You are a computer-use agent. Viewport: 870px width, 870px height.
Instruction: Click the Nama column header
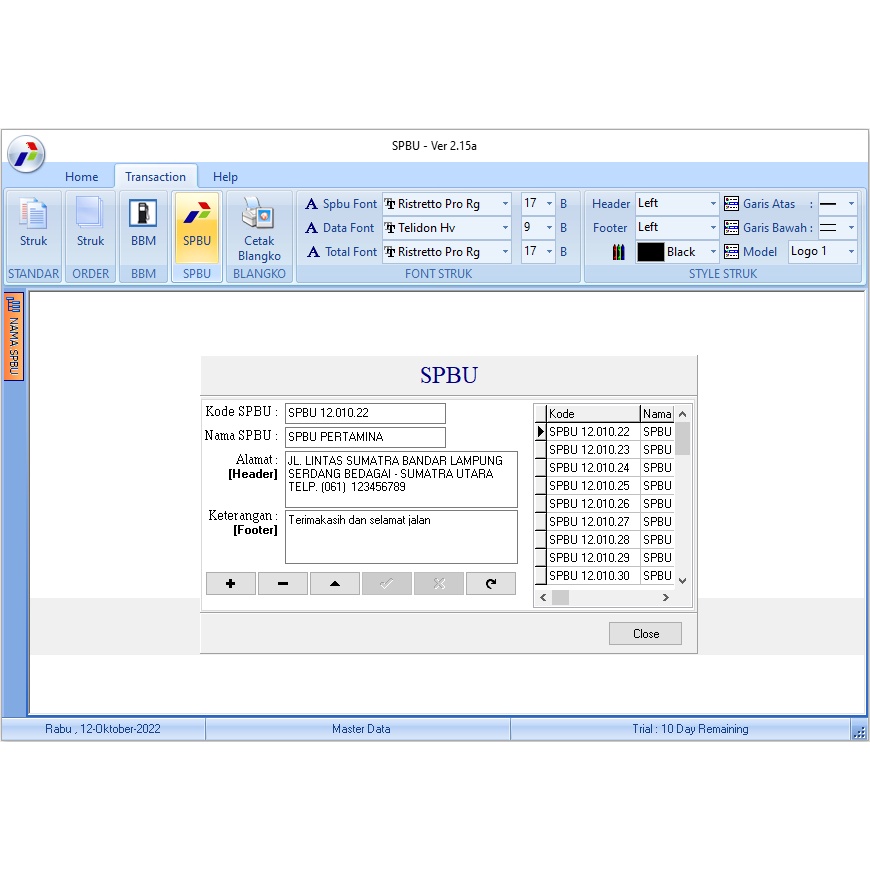click(x=657, y=413)
